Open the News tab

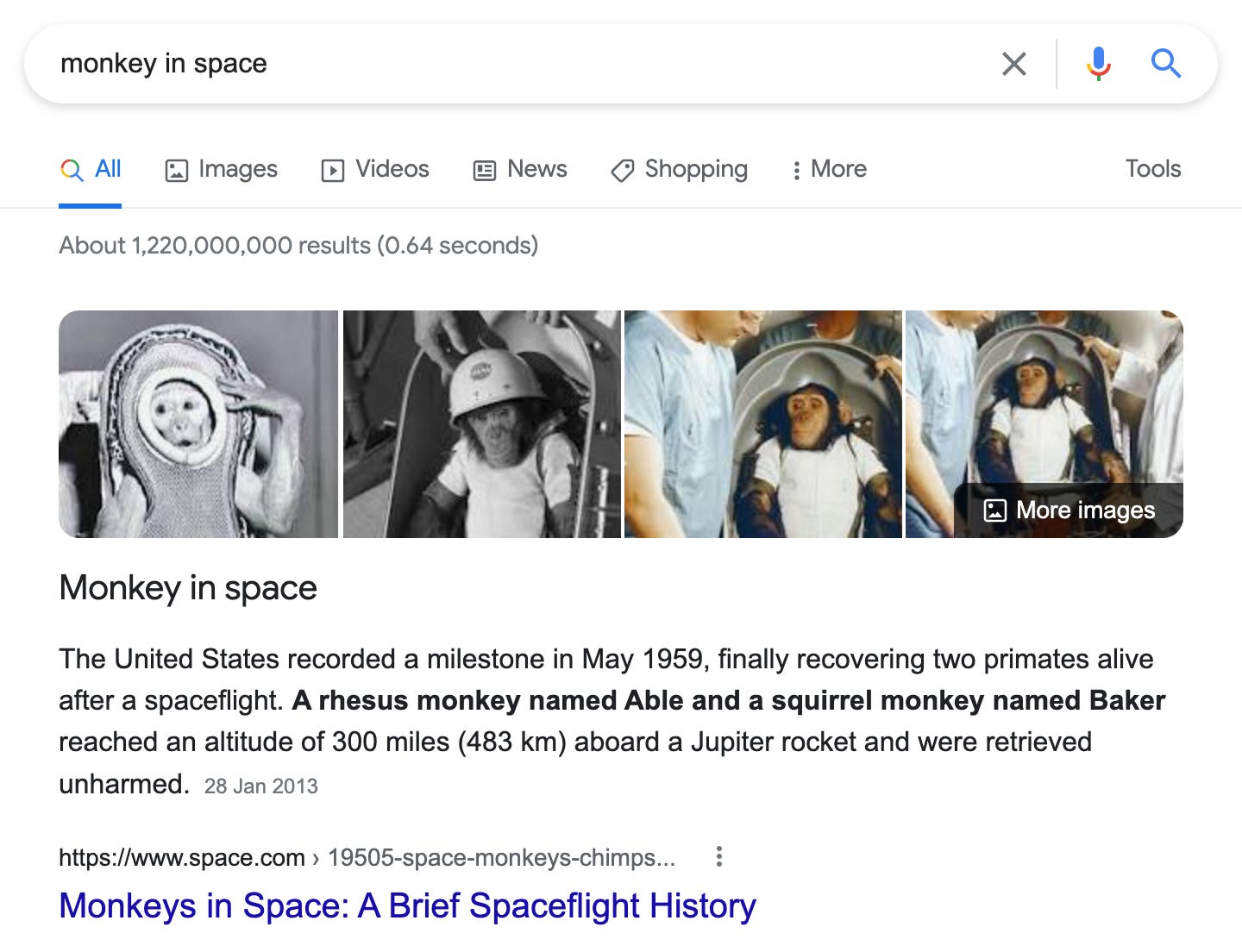tap(520, 169)
